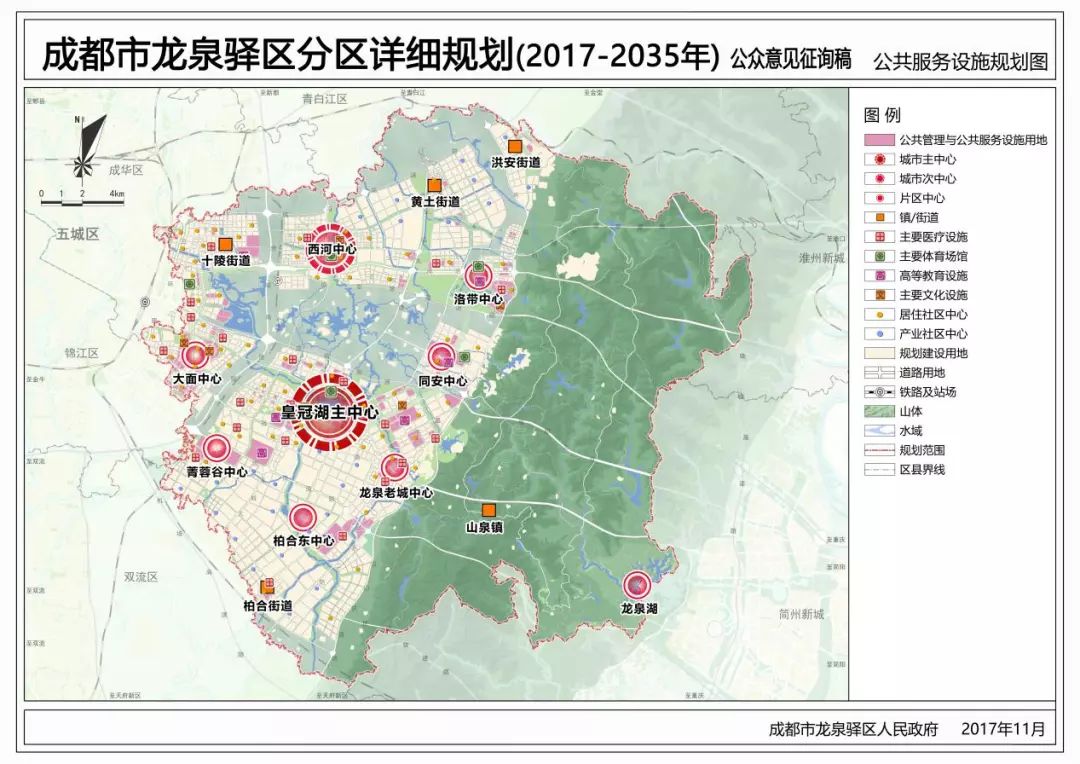Select the 主要文化设施 symbol

pos(877,292)
